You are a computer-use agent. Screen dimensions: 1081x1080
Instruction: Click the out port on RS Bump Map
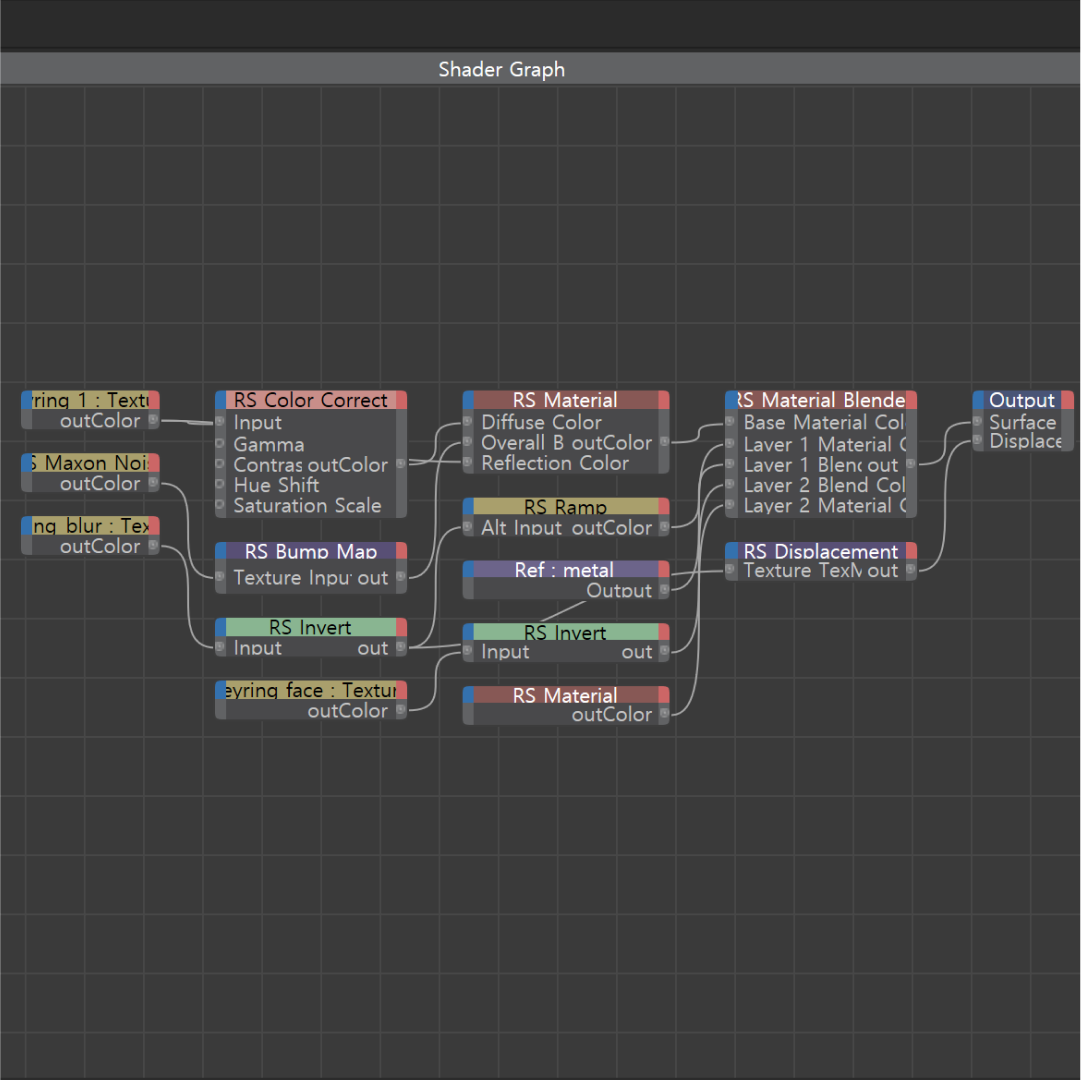(401, 577)
